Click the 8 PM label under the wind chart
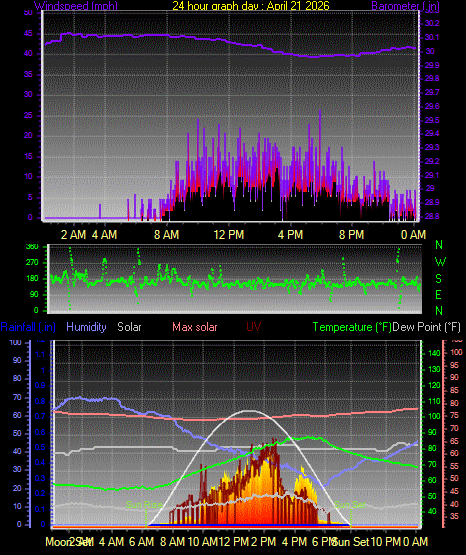The width and height of the screenshot is (466, 555). click(352, 234)
